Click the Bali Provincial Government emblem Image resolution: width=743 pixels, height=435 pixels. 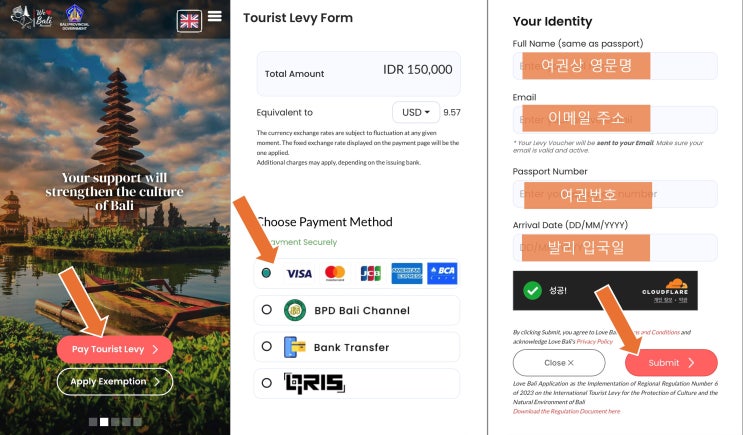click(x=74, y=18)
